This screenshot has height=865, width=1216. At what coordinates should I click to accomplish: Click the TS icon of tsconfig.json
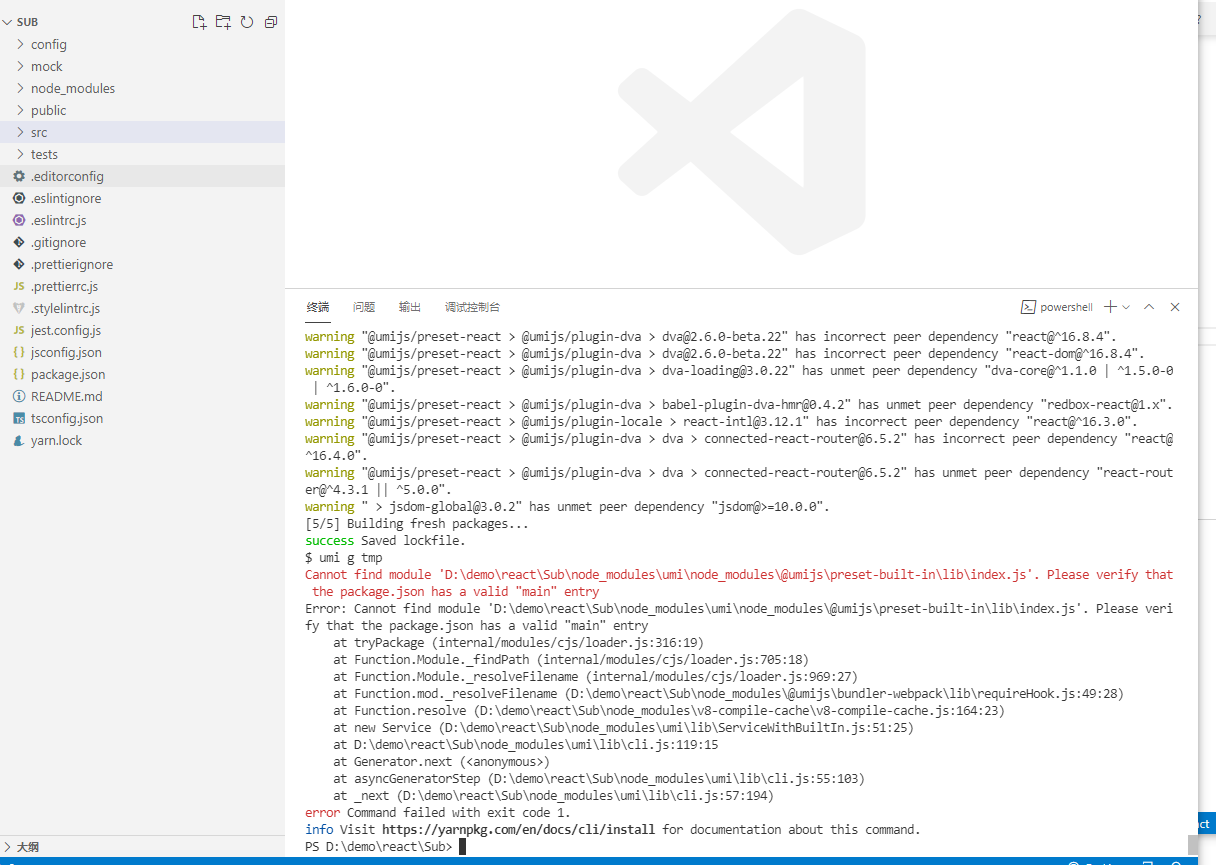click(19, 418)
